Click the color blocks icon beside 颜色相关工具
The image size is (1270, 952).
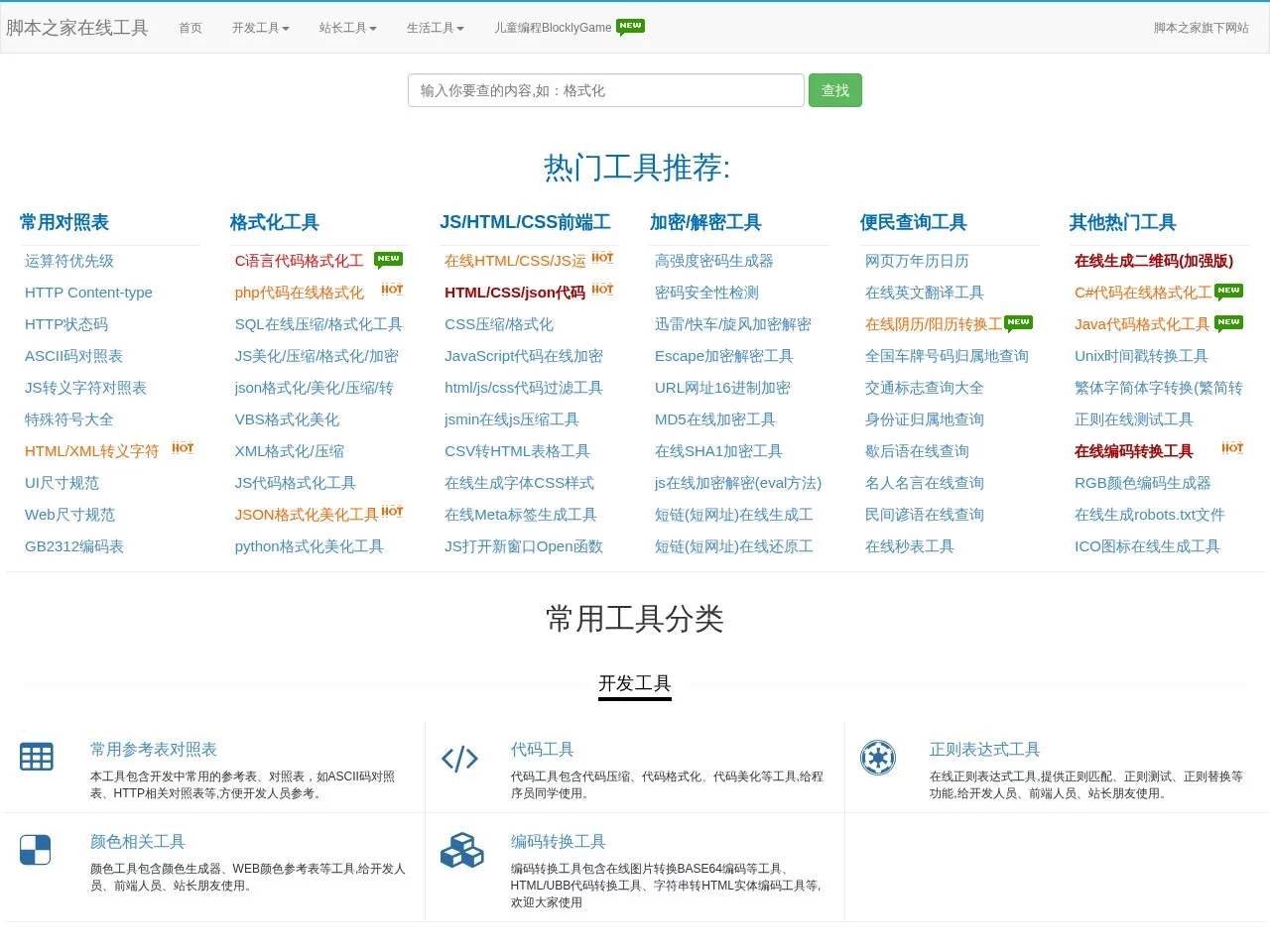point(36,849)
